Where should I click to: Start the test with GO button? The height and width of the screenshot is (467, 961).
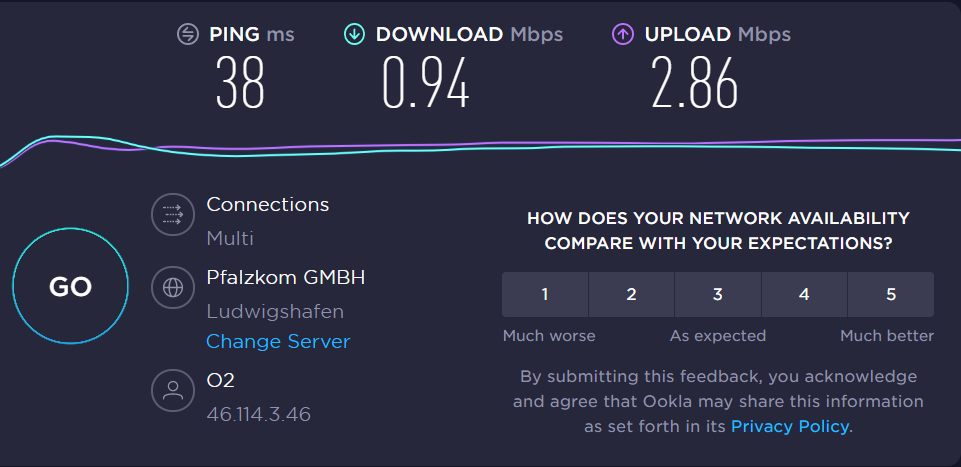click(x=70, y=286)
